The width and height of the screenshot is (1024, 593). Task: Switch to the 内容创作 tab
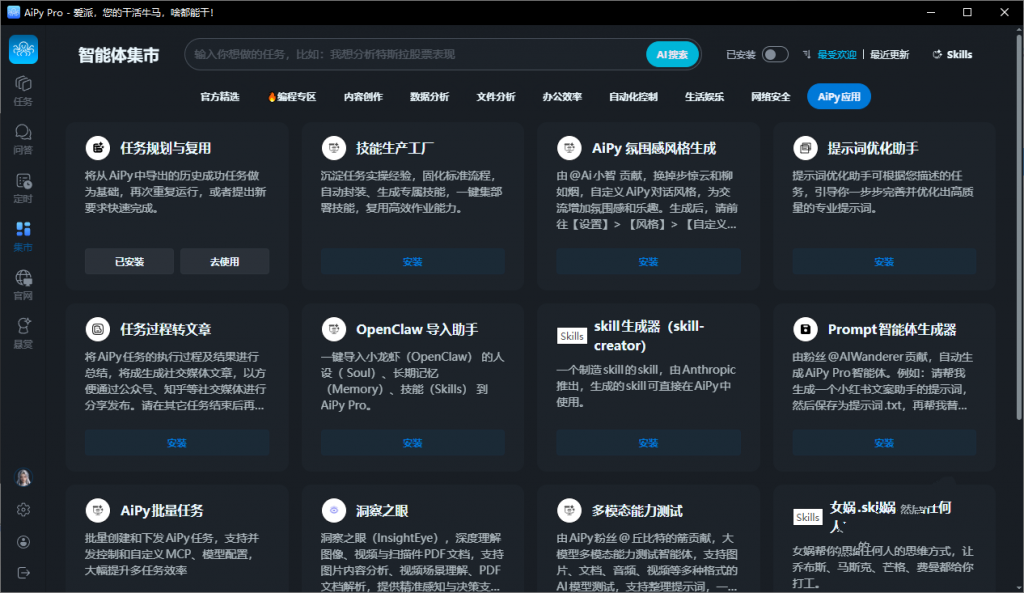click(x=363, y=97)
